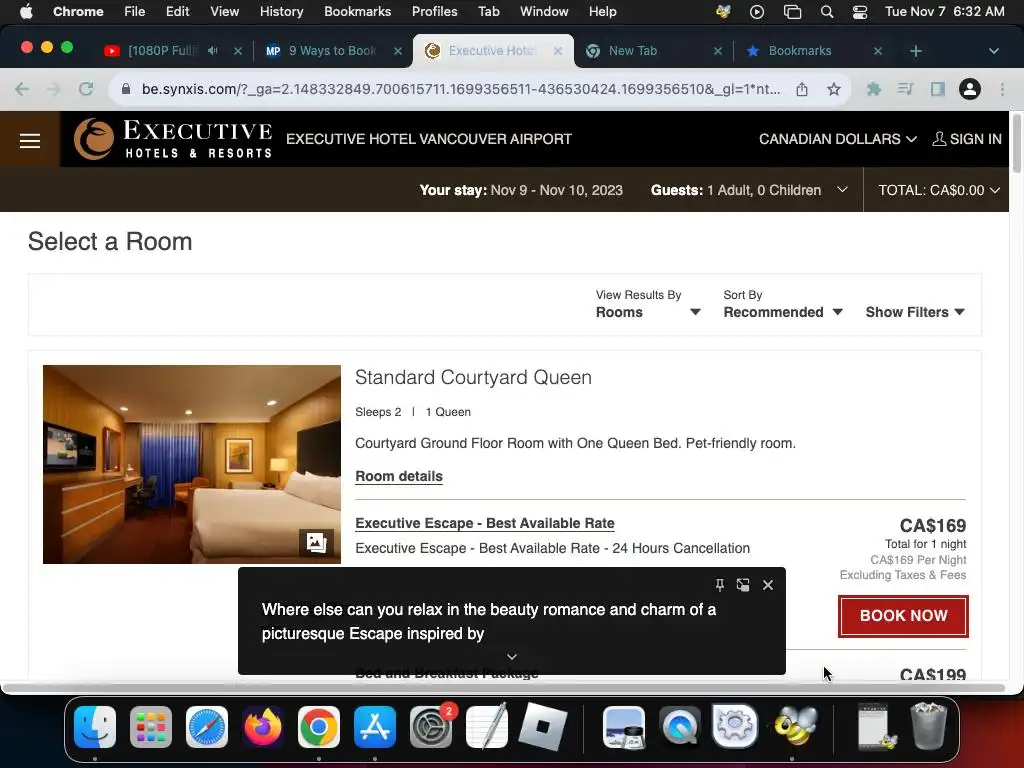Click the address bar URL field

pyautogui.click(x=460, y=89)
